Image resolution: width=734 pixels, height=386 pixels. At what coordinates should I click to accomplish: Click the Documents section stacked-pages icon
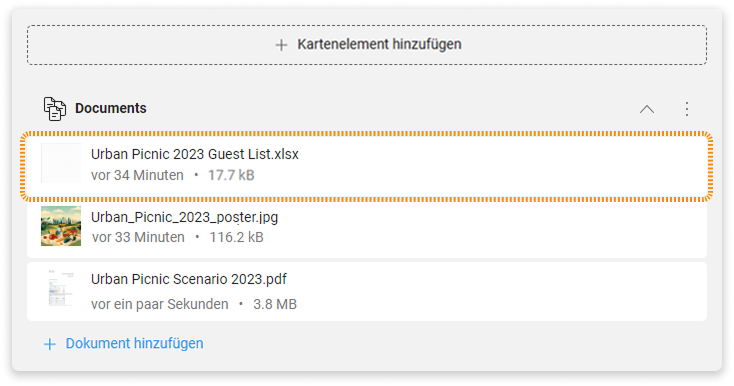pos(55,109)
